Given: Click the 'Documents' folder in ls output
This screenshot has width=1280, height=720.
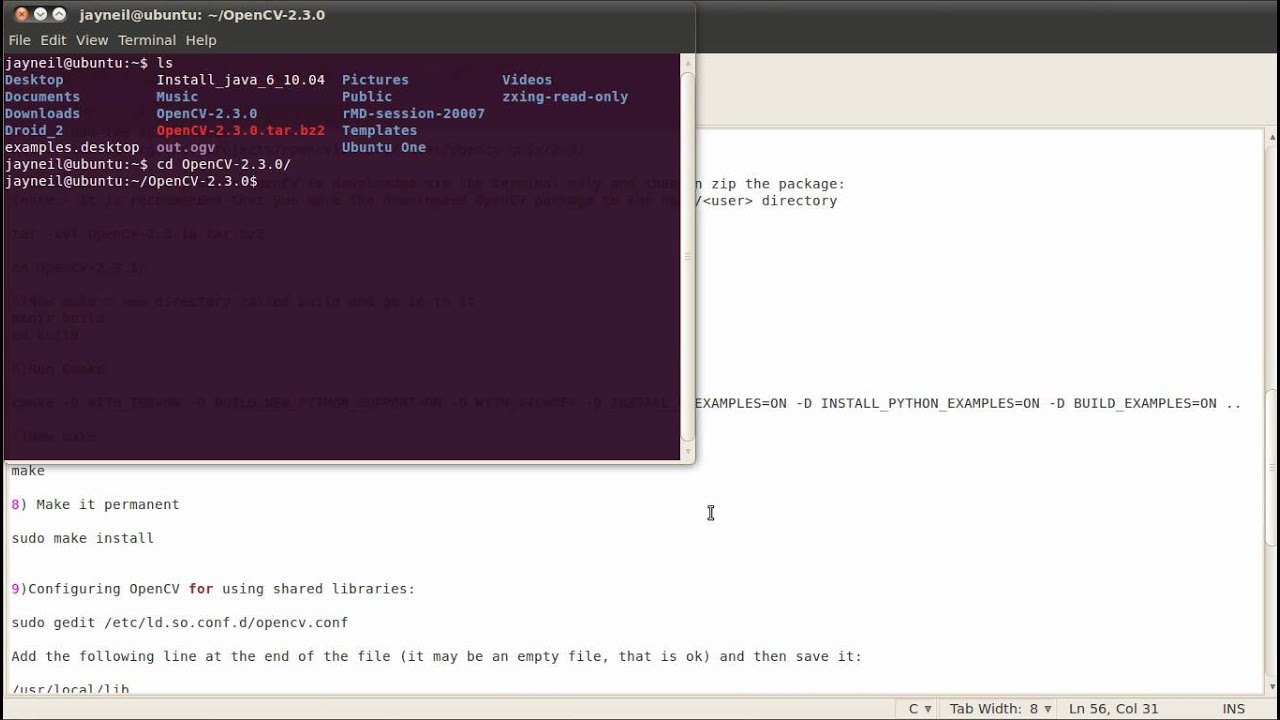Looking at the screenshot, I should click(x=42, y=97).
